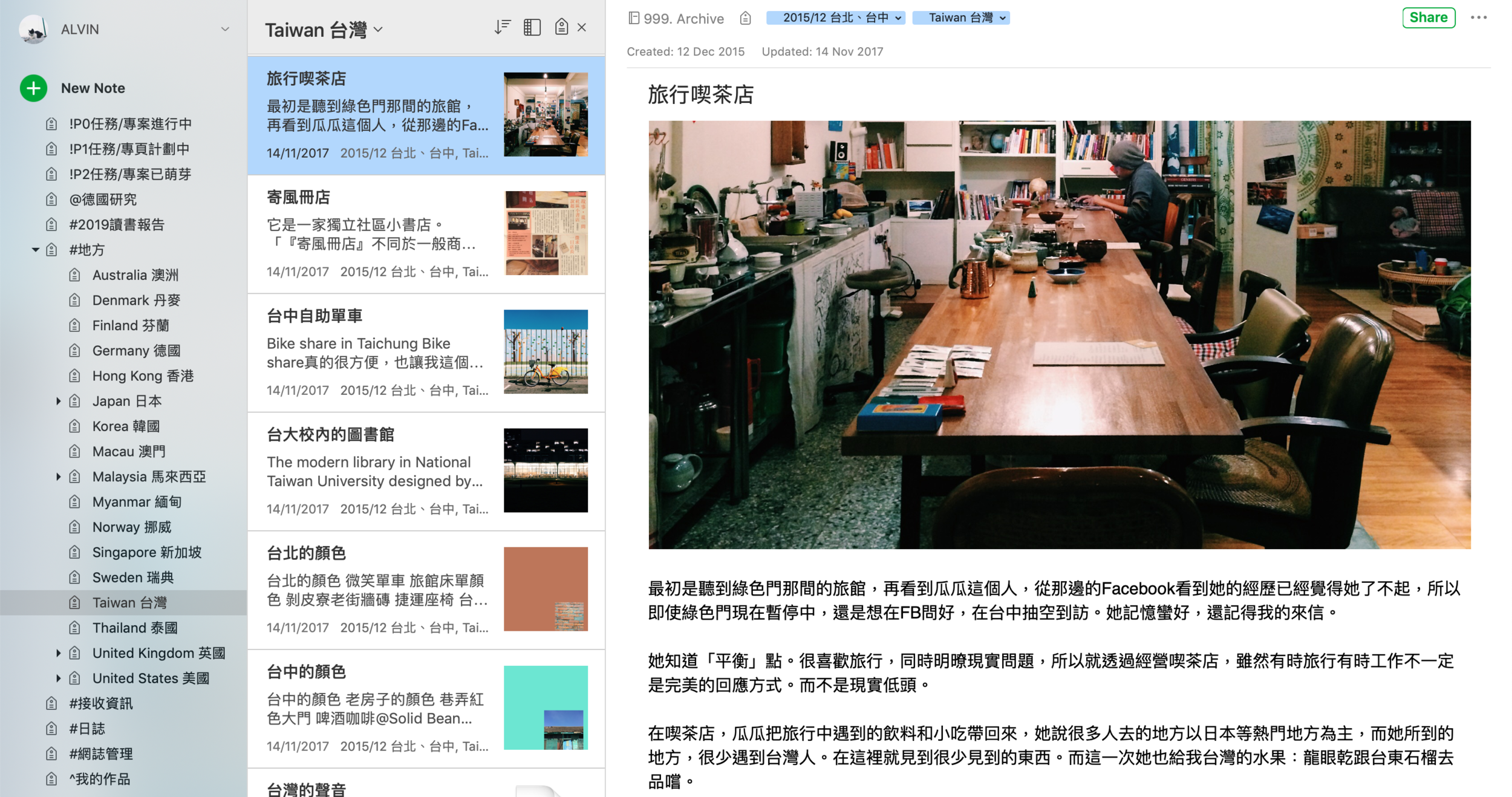Open the sort options icon in note list
The height and width of the screenshot is (797, 1512).
pyautogui.click(x=502, y=27)
